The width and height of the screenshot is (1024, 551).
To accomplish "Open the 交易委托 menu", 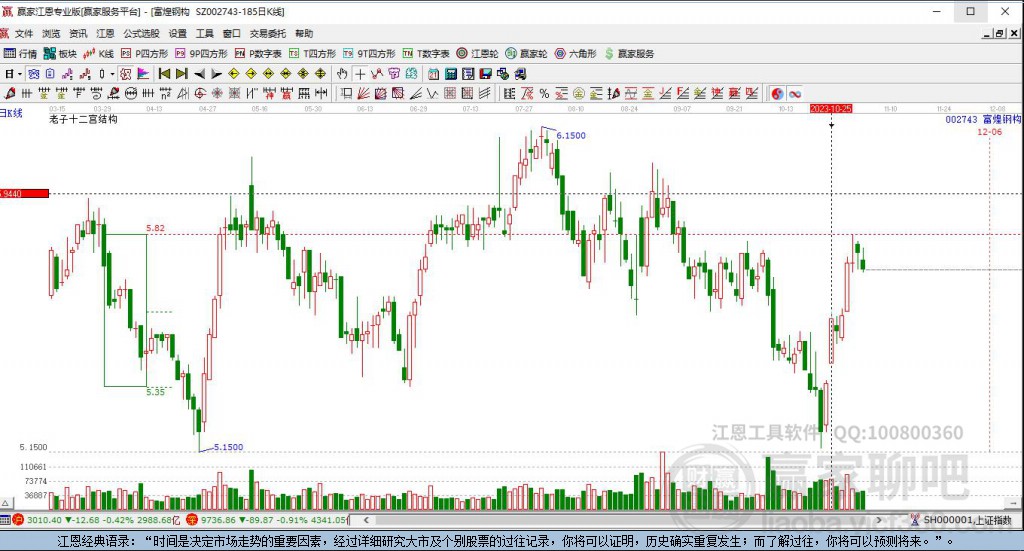I will pos(267,33).
